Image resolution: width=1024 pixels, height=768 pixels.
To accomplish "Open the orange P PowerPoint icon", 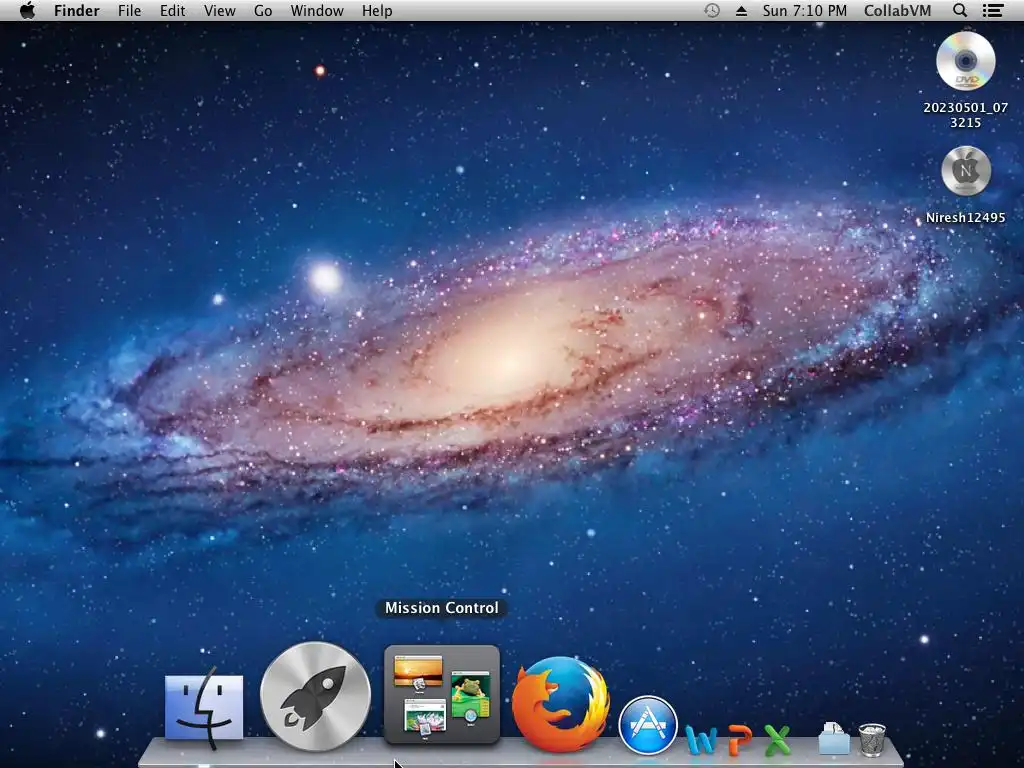I will click(740, 741).
